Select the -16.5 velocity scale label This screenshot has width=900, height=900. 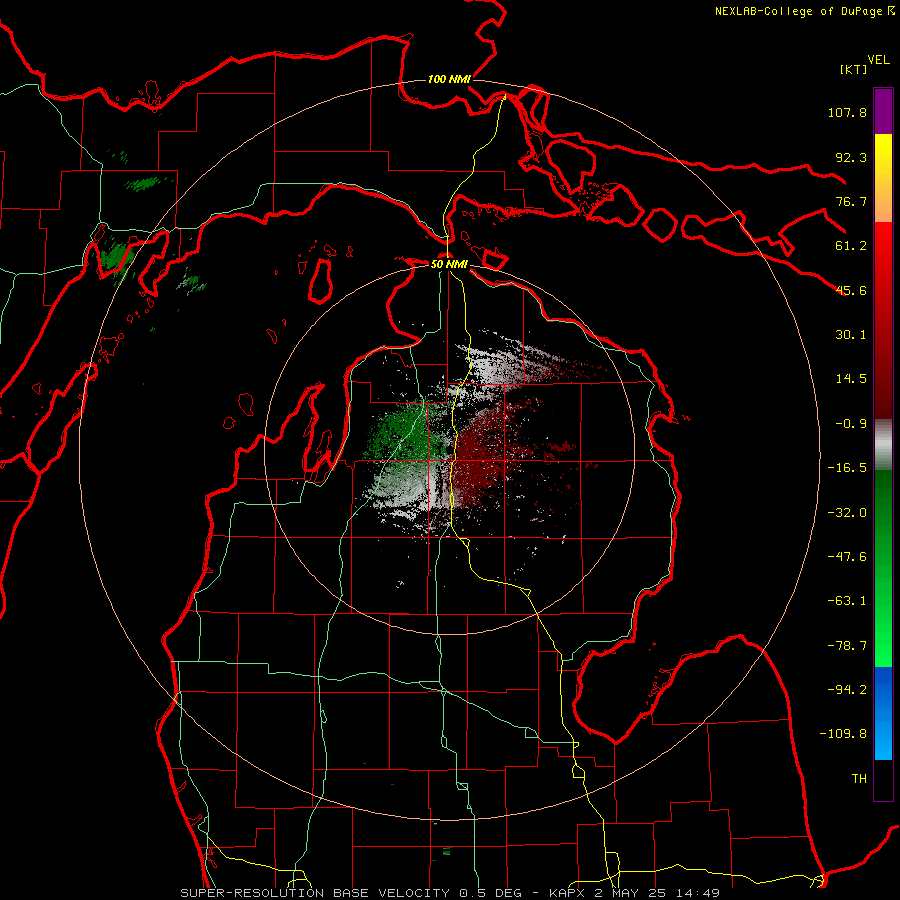pyautogui.click(x=847, y=468)
